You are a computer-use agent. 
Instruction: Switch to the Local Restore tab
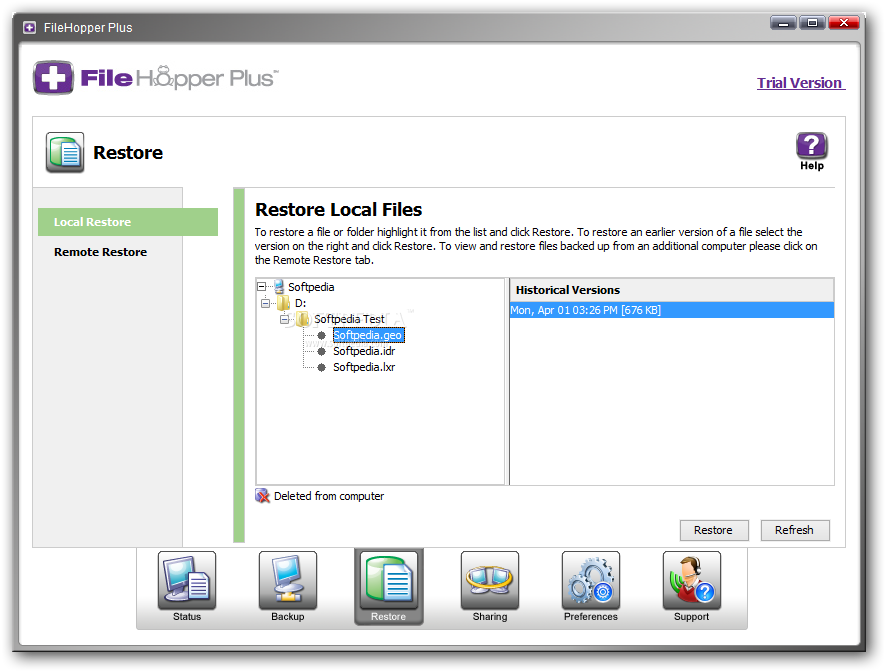point(128,222)
